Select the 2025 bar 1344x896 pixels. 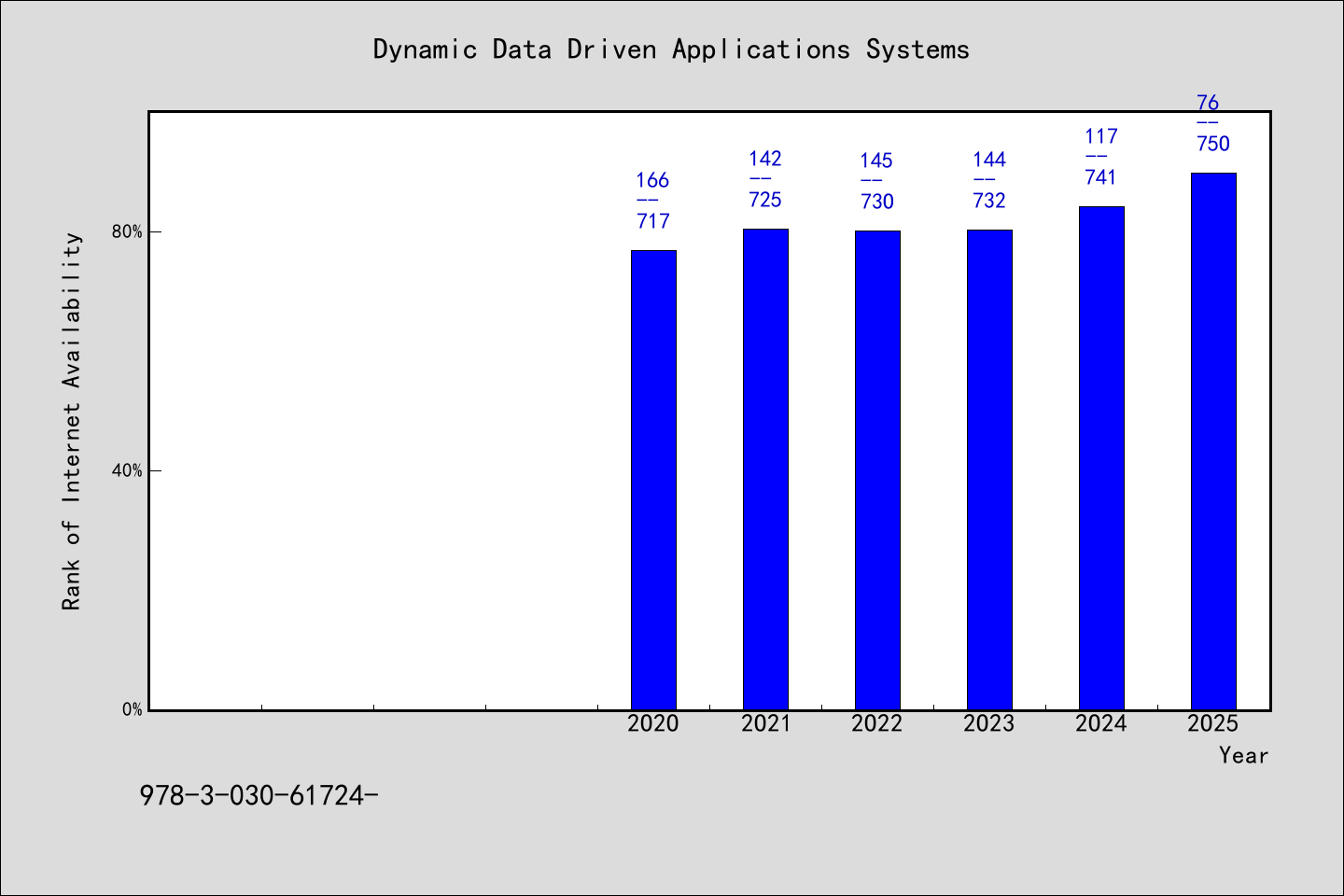(1213, 441)
